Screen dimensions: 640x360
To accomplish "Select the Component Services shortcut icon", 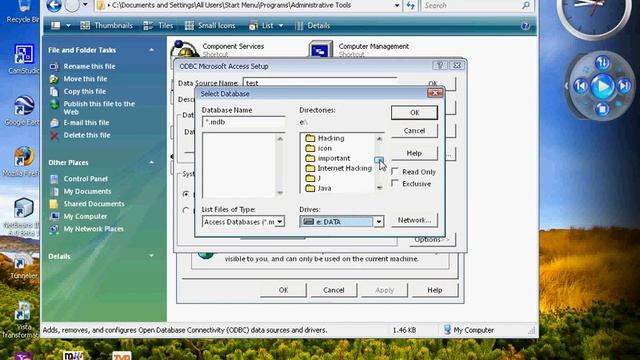I will (184, 49).
